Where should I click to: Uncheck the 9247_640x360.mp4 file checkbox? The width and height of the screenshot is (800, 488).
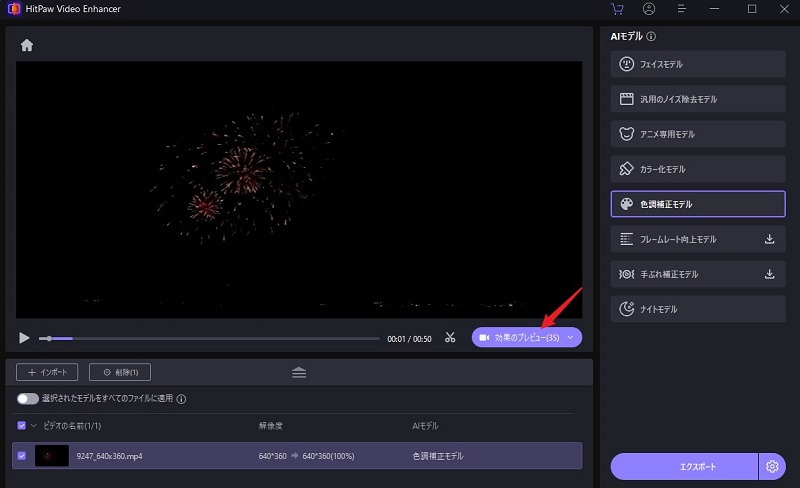coord(22,456)
